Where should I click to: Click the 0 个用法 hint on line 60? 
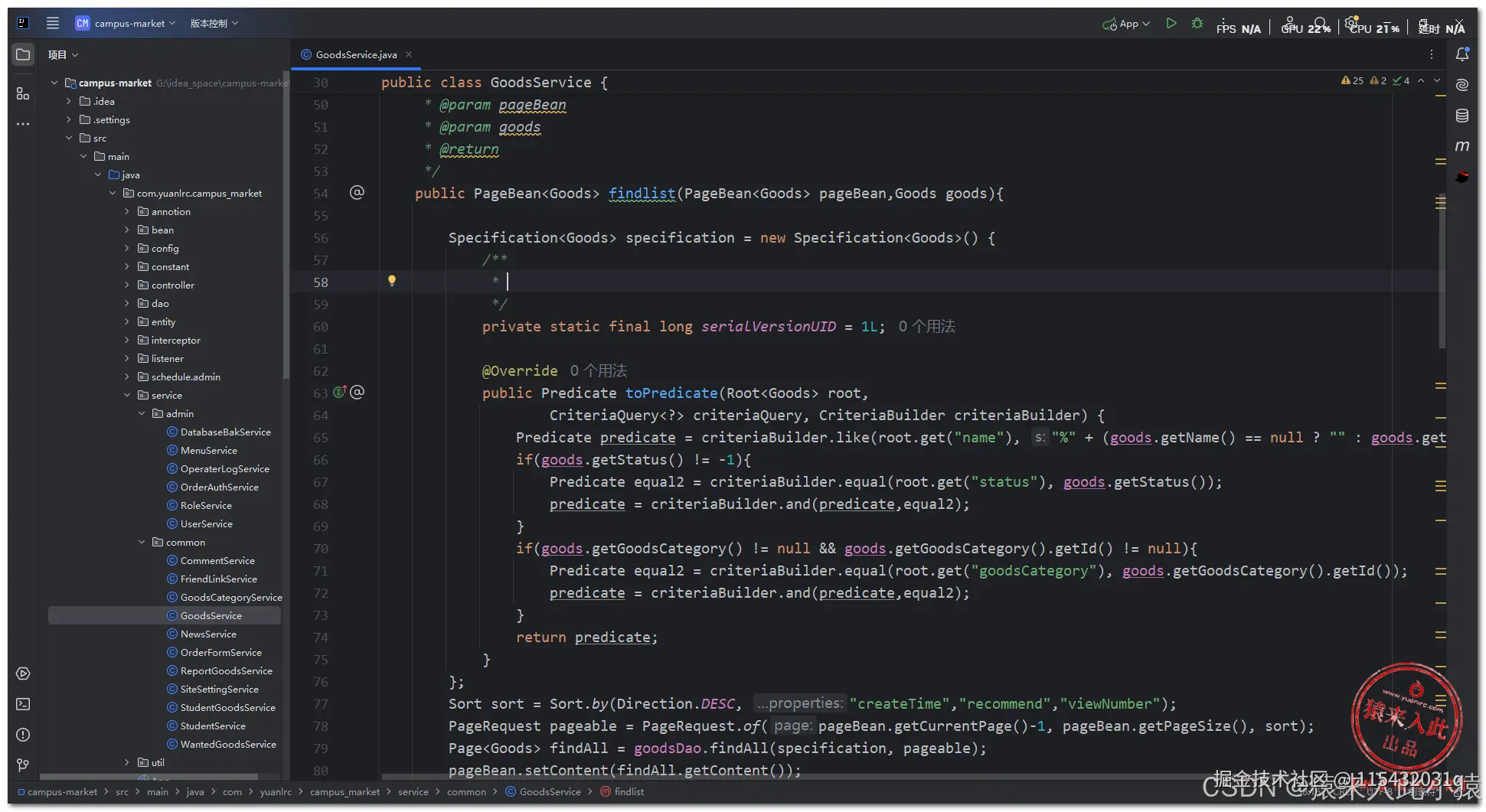coord(926,327)
